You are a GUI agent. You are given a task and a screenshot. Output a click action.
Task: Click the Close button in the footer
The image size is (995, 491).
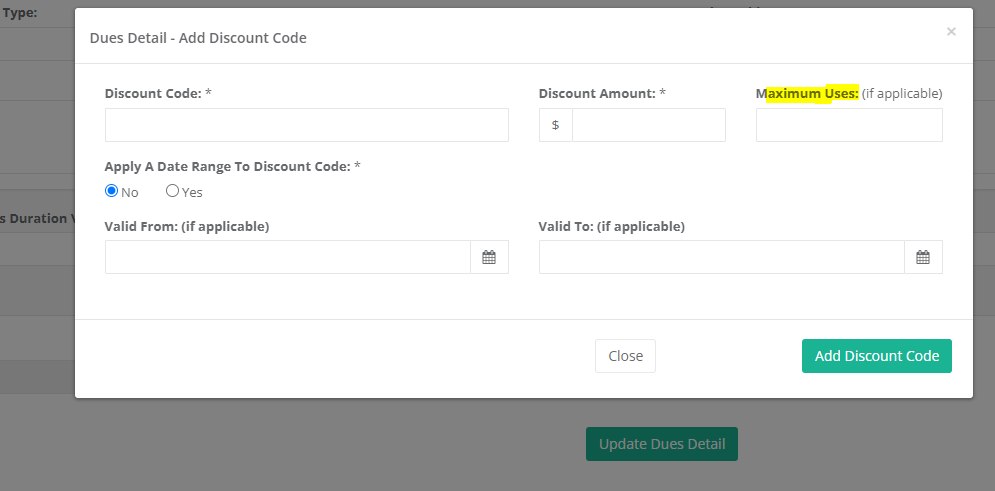pyautogui.click(x=625, y=356)
